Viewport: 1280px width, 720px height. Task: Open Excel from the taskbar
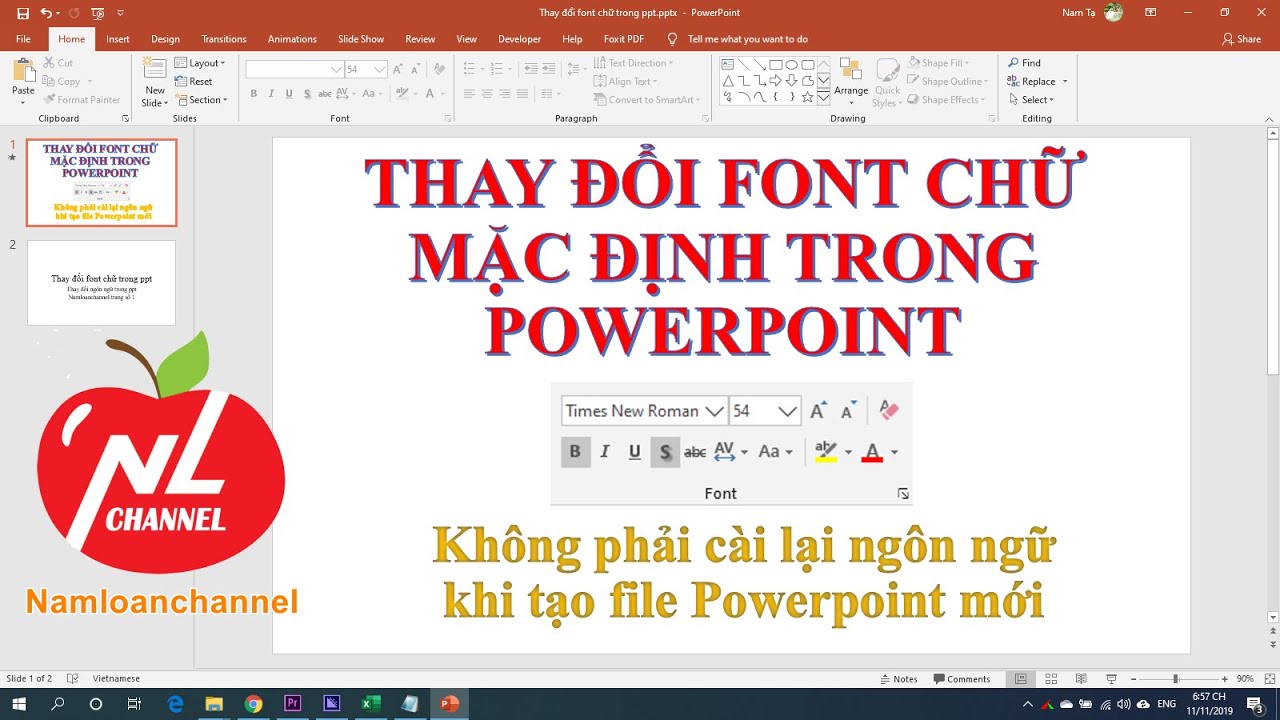[370, 704]
